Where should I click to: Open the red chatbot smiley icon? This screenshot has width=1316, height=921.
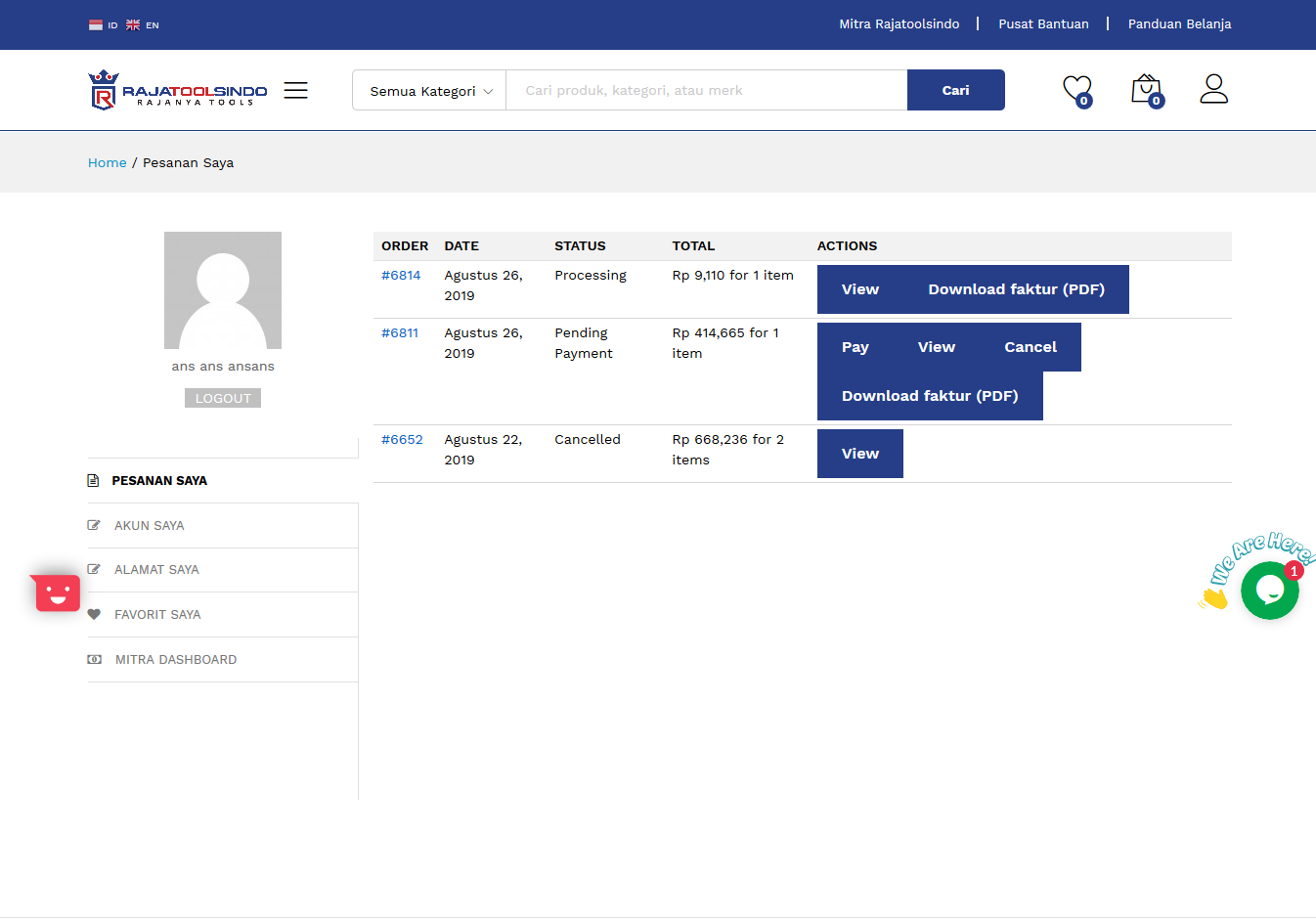point(58,592)
